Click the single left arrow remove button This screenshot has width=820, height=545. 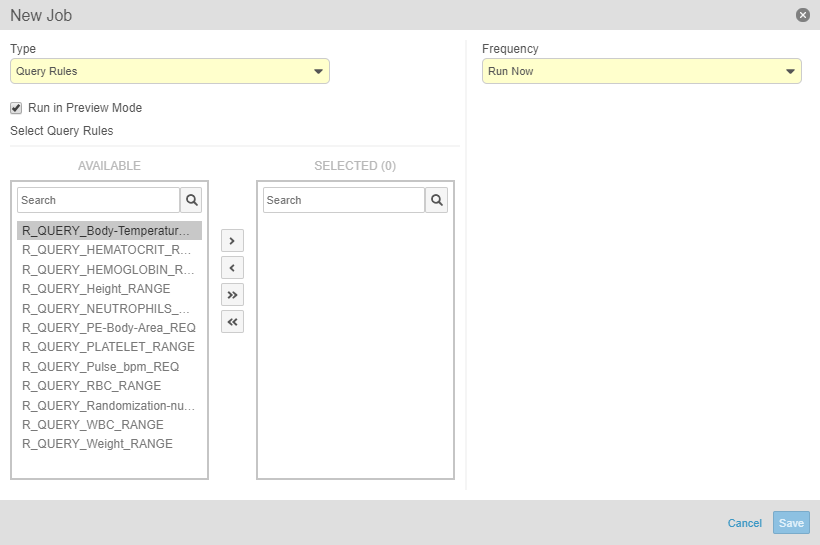232,268
